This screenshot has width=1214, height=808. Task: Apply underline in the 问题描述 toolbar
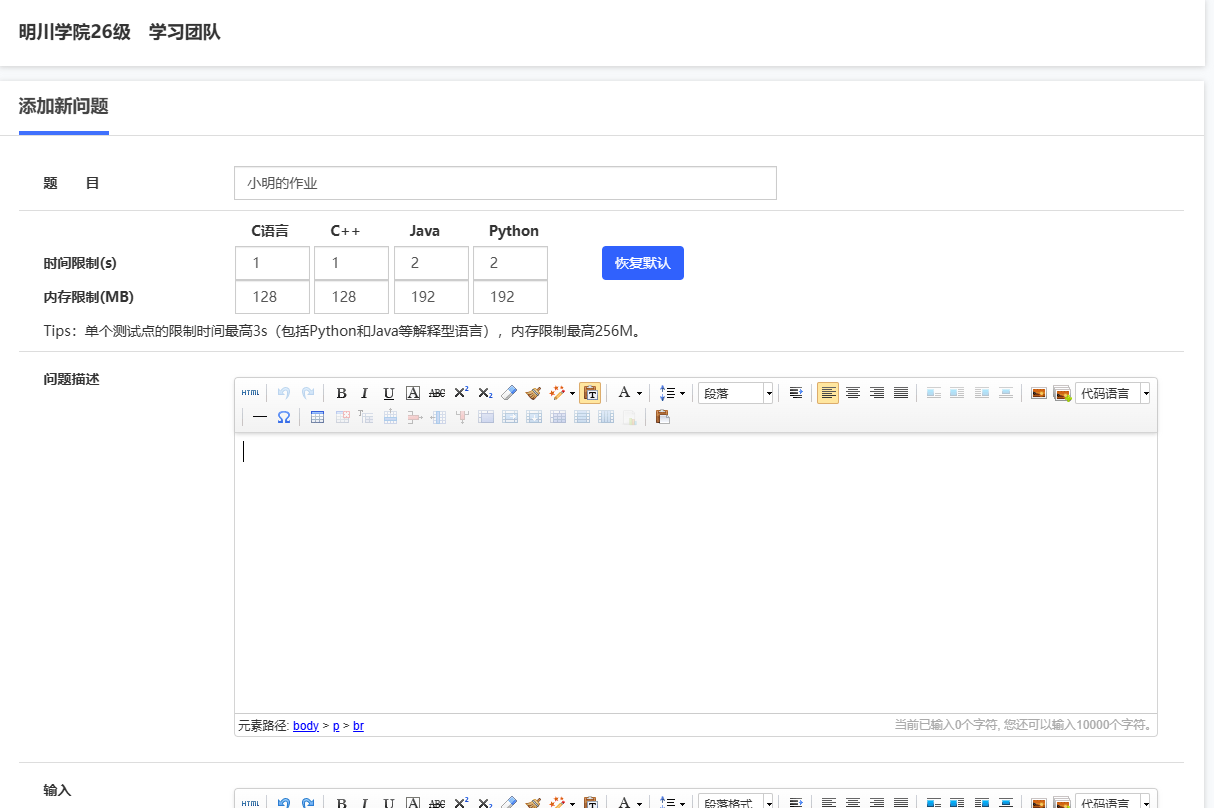point(389,393)
